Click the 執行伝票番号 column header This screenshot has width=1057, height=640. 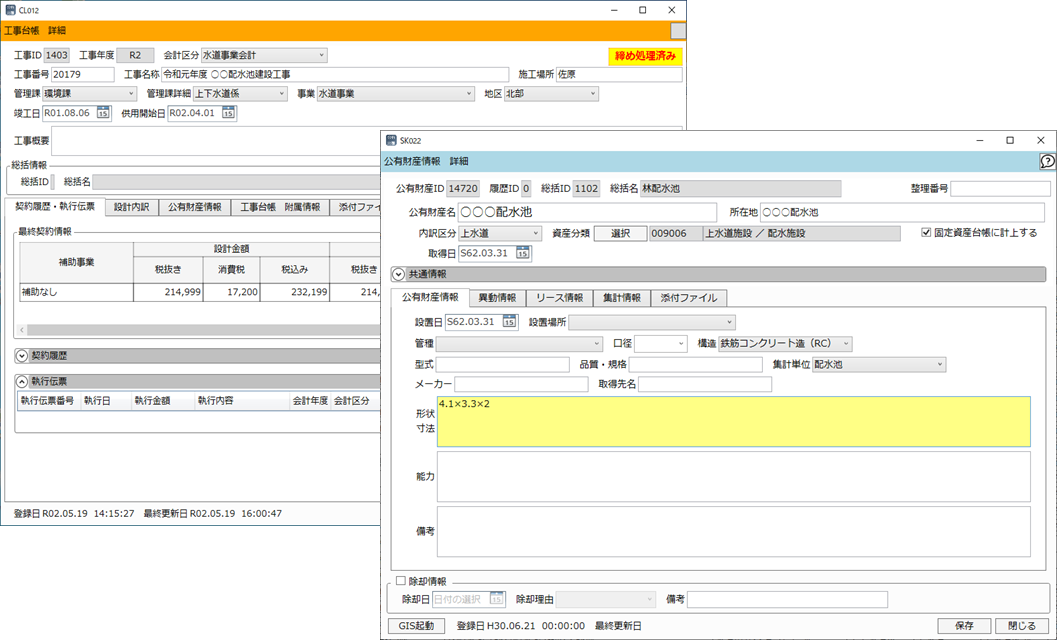tap(47, 401)
